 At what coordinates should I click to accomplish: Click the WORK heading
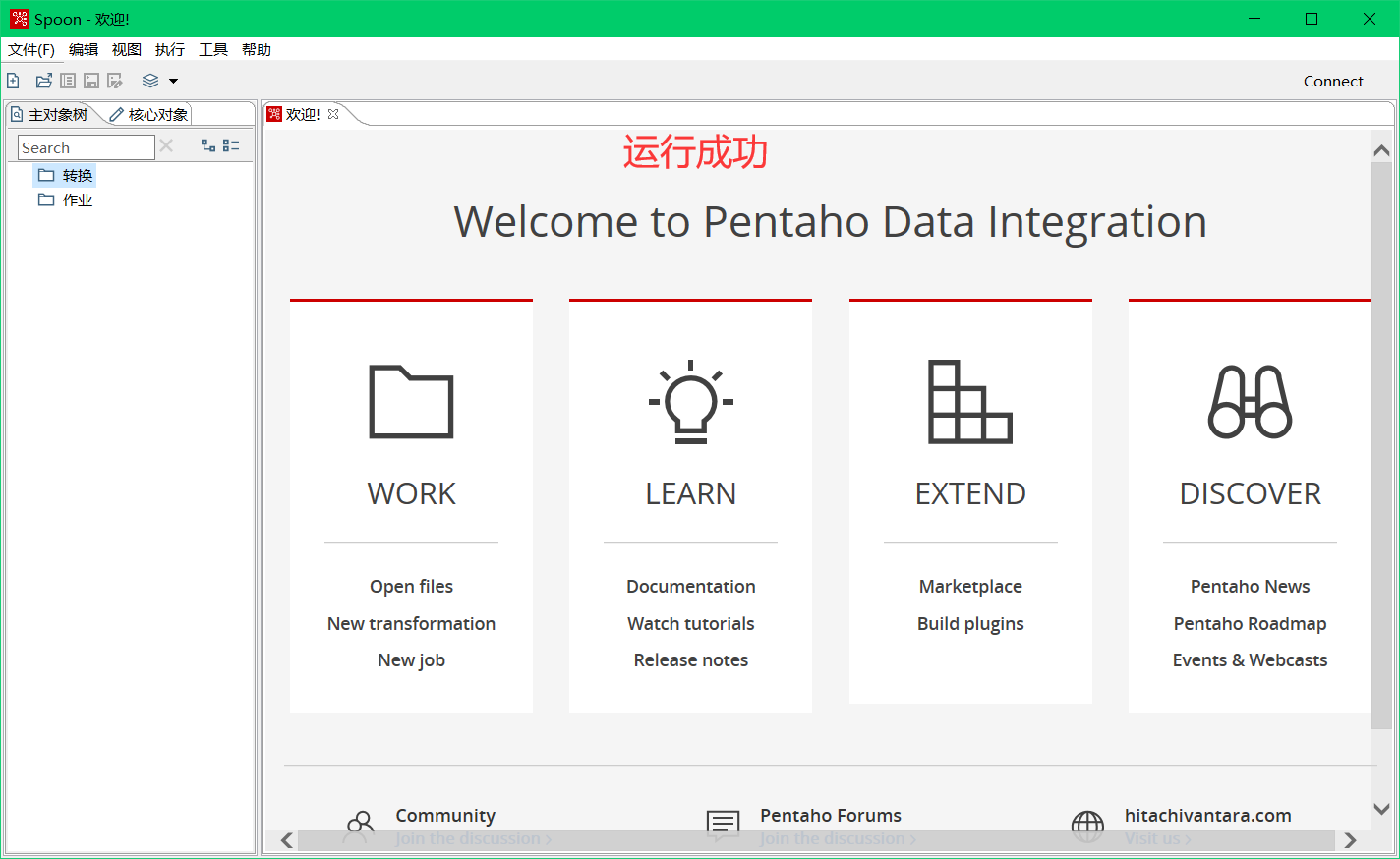click(411, 493)
